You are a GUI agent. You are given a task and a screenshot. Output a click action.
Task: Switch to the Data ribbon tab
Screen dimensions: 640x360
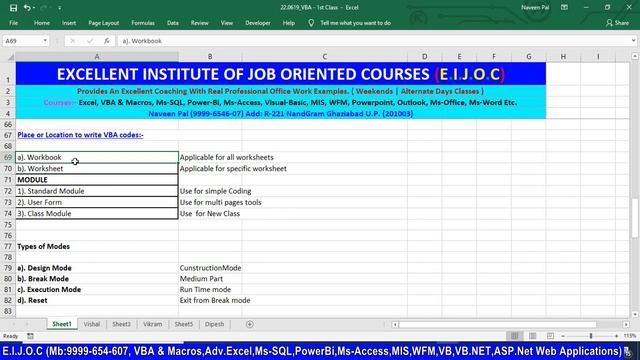tap(173, 23)
